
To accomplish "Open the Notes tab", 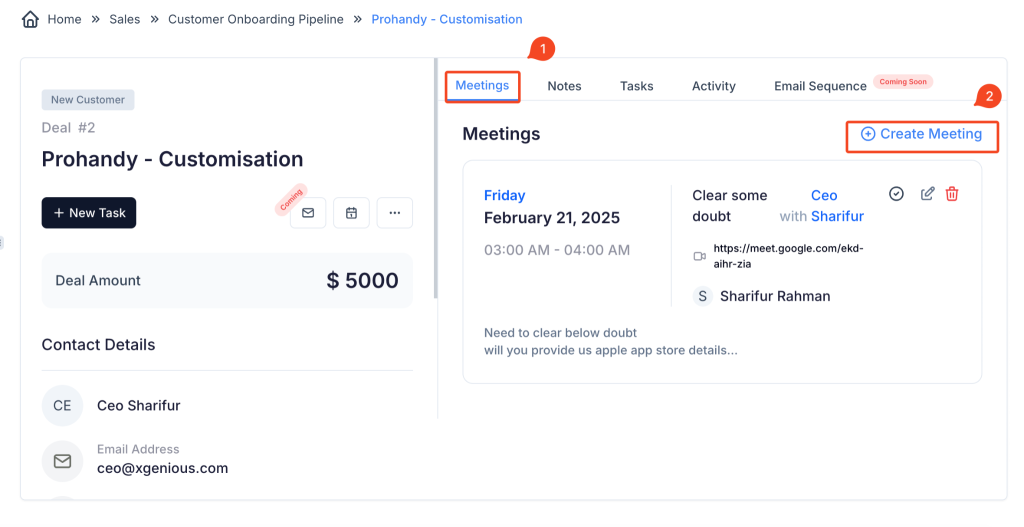I will tap(564, 86).
